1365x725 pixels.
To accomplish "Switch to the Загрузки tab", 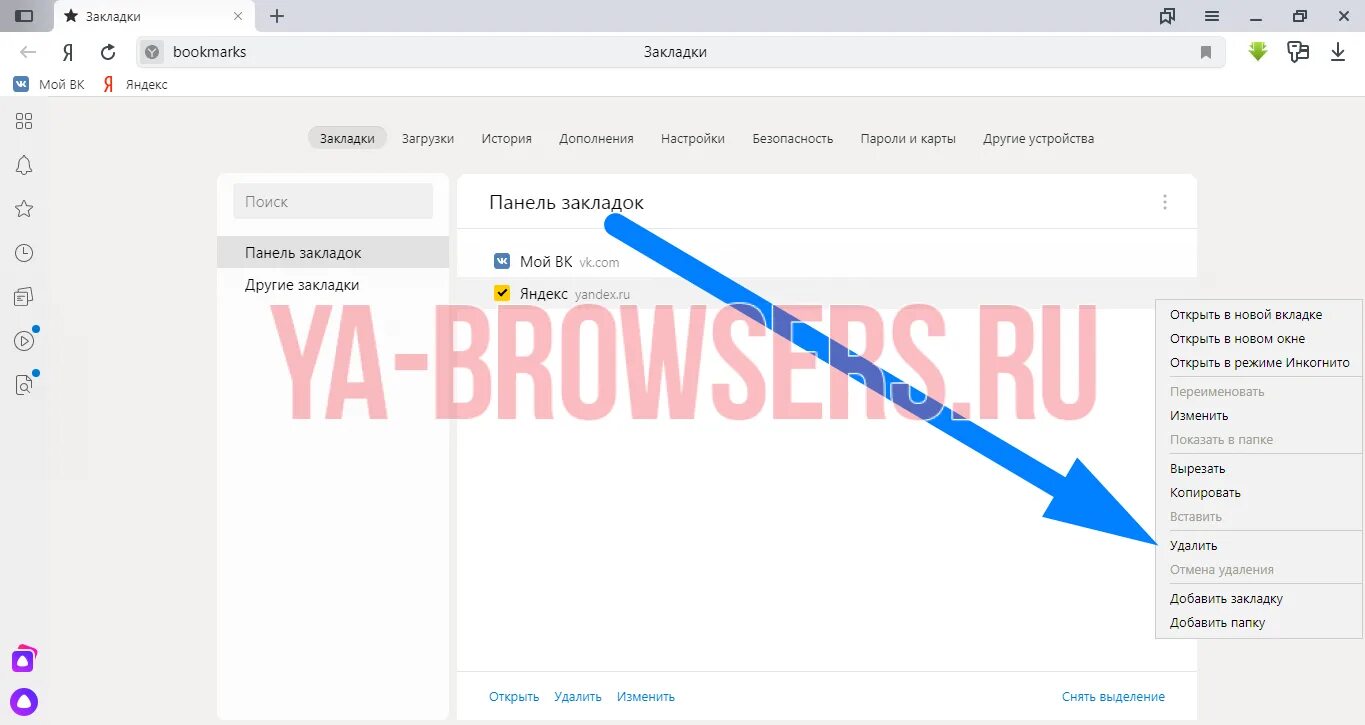I will pyautogui.click(x=428, y=138).
